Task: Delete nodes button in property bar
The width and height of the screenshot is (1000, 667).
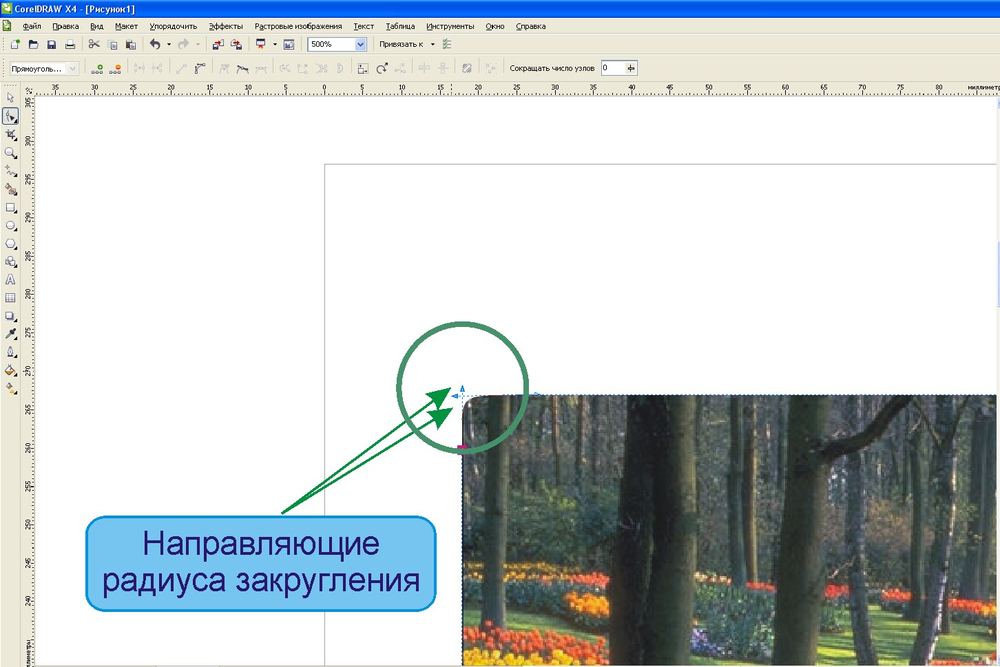Action: [115, 68]
